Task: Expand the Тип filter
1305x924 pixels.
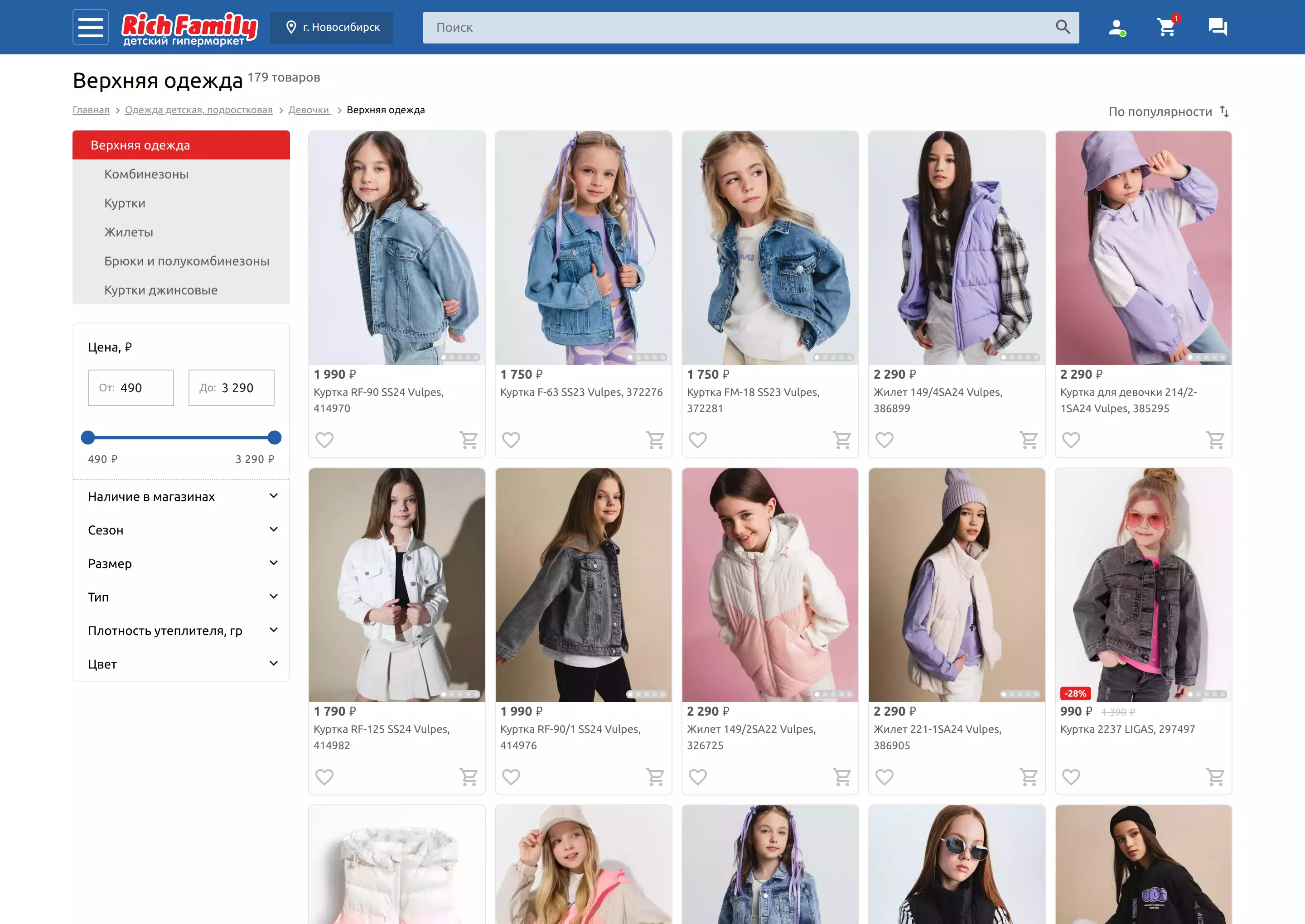Action: (x=182, y=597)
